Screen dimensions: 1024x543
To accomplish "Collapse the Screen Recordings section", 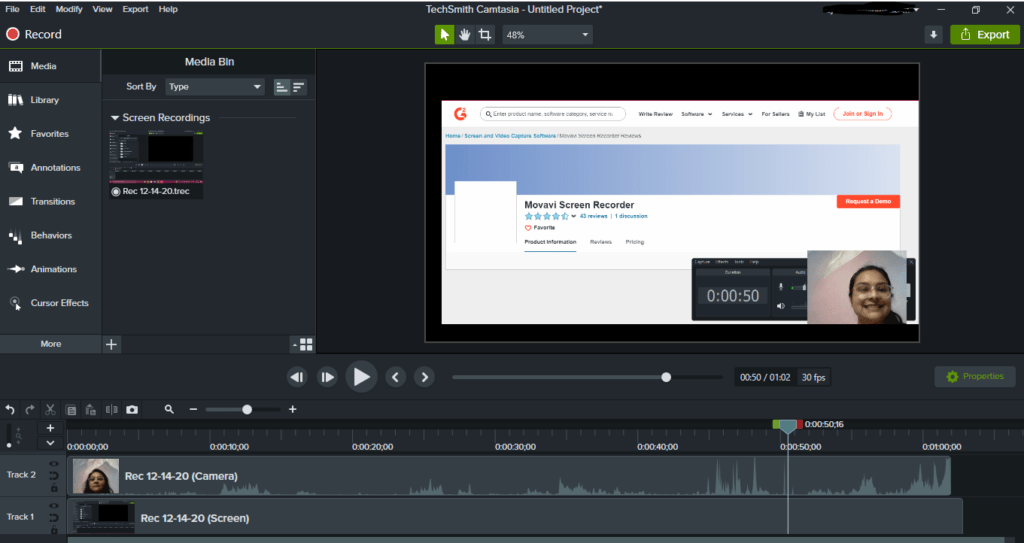I will [115, 118].
